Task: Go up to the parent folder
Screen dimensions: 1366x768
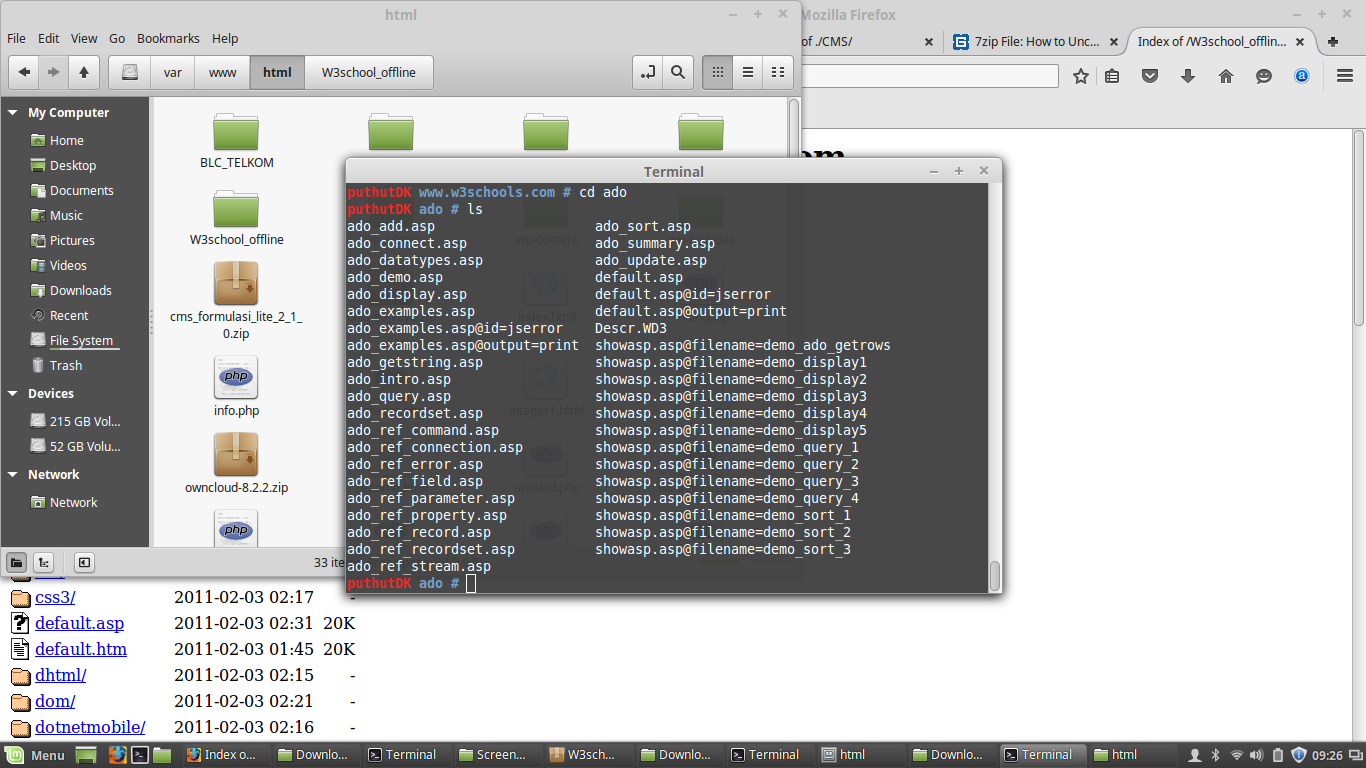Action: pyautogui.click(x=84, y=72)
